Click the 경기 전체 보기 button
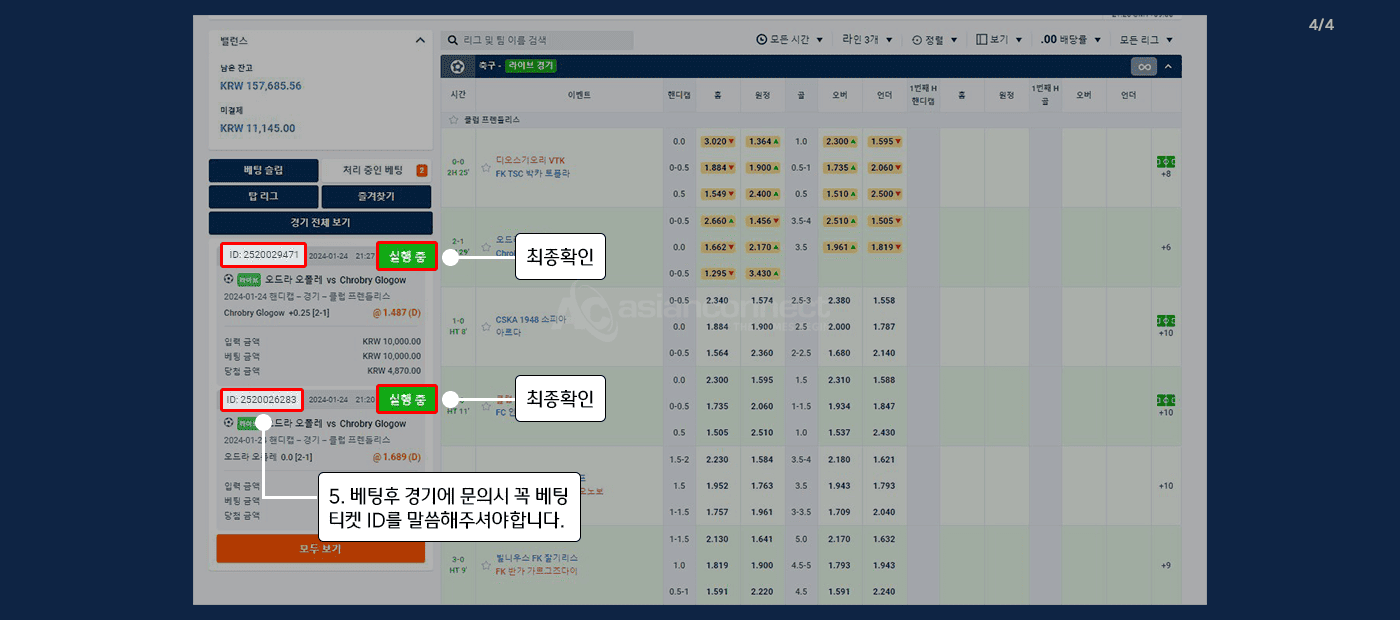Image resolution: width=1400 pixels, height=620 pixels. [x=320, y=222]
